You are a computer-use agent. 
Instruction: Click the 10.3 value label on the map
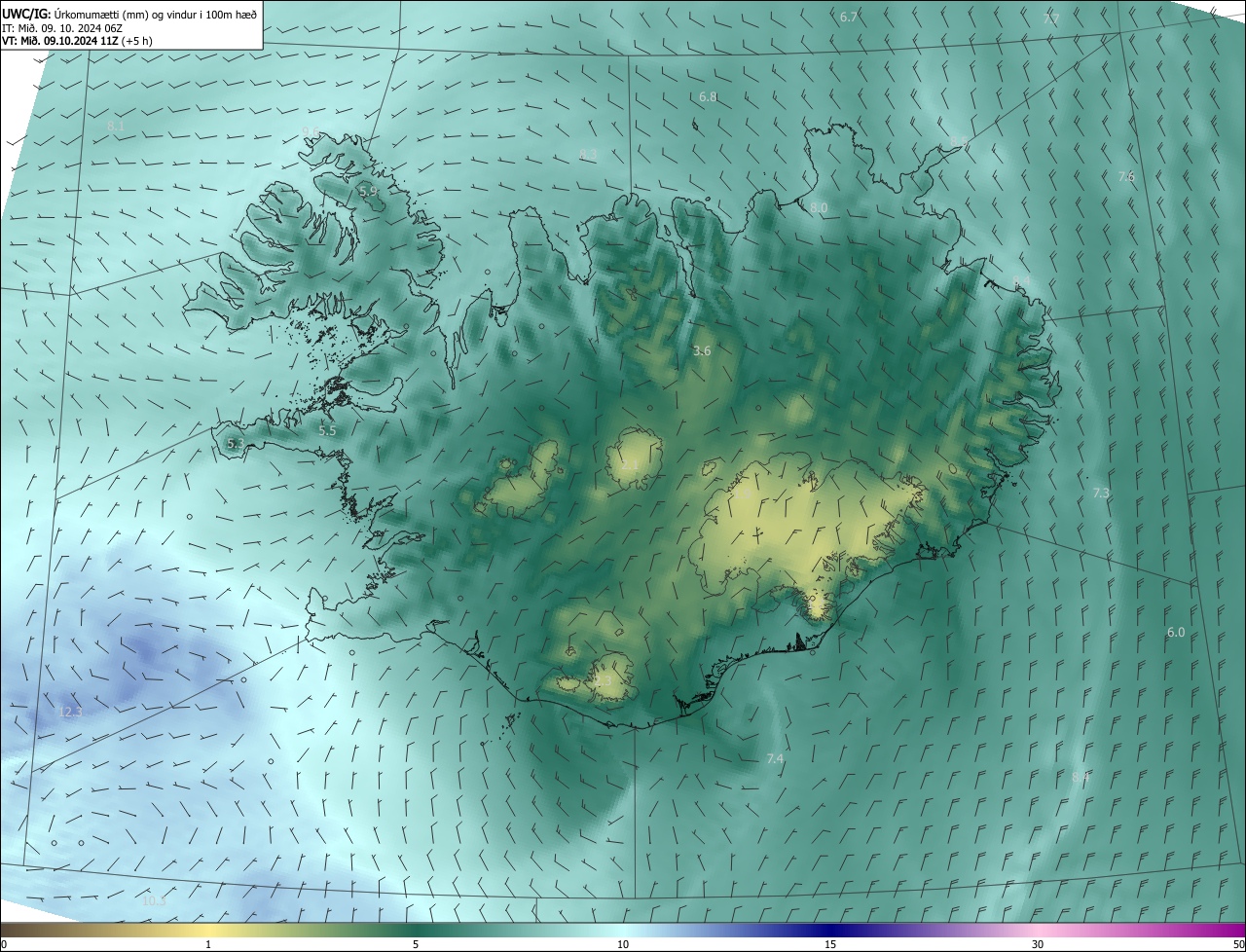click(x=154, y=901)
